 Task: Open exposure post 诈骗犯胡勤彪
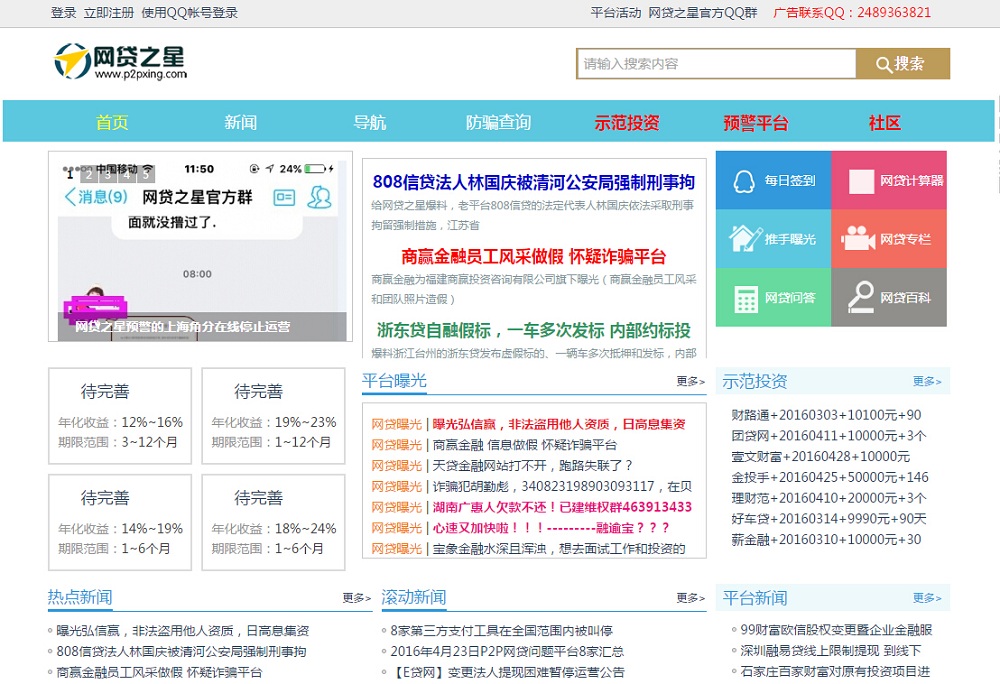(562, 486)
